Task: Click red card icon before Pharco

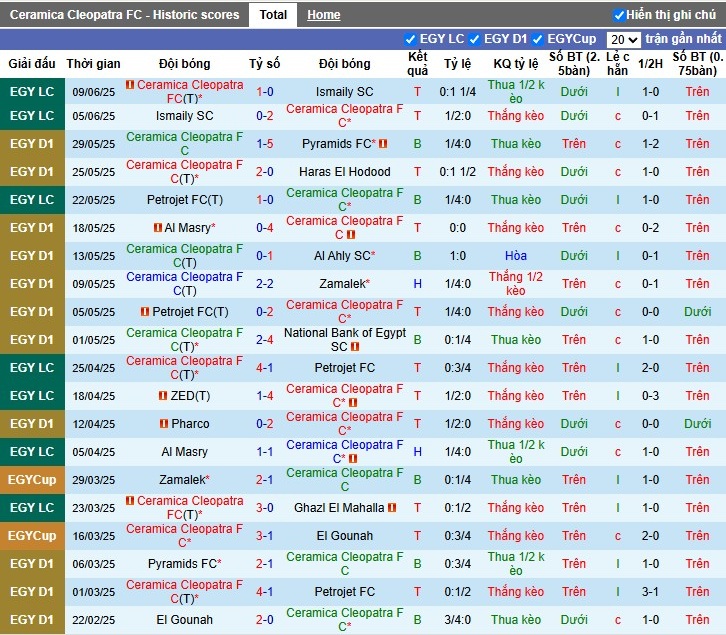Action: [164, 424]
